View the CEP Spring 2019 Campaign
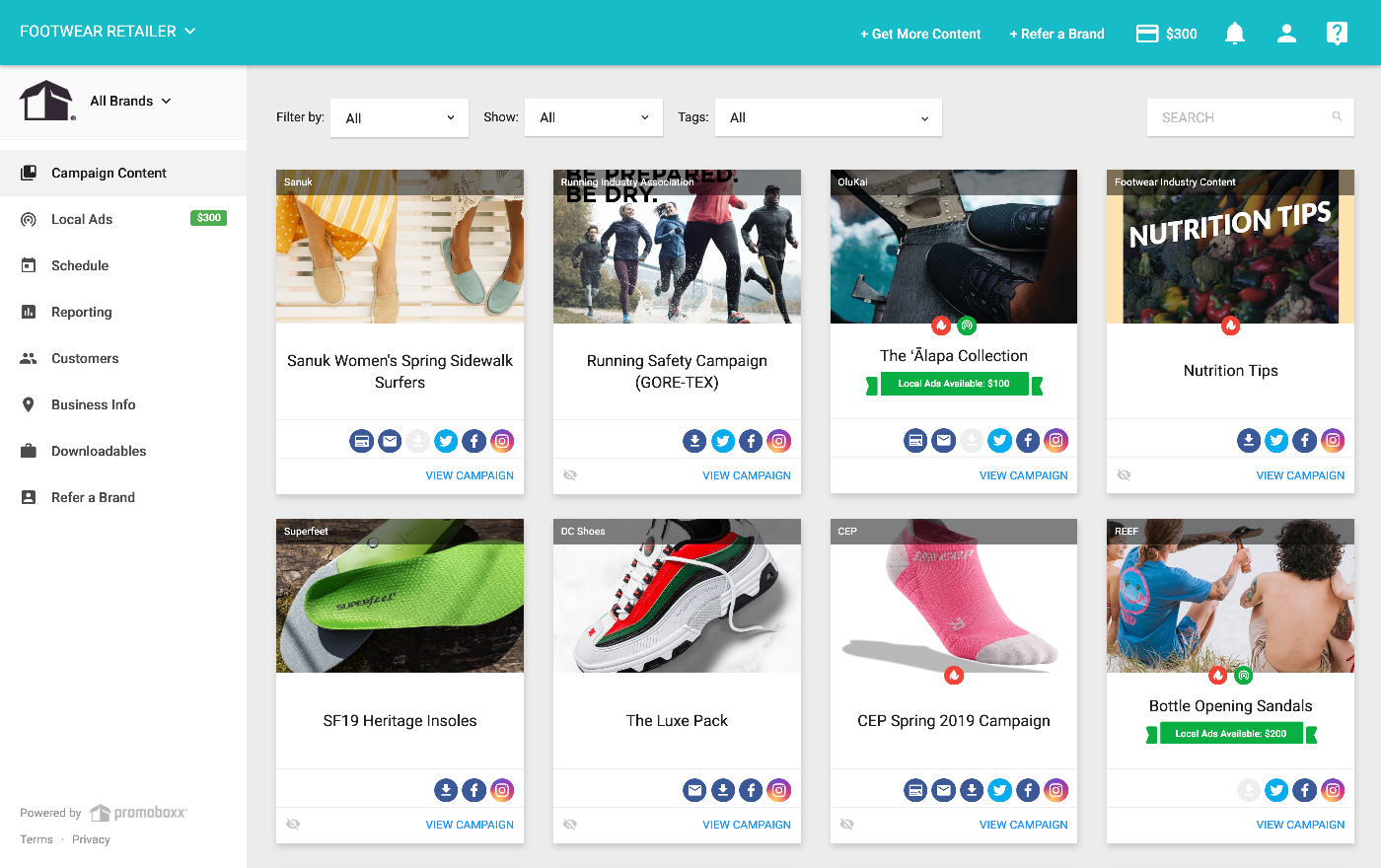Screen dimensions: 1381x868 point(1024,825)
